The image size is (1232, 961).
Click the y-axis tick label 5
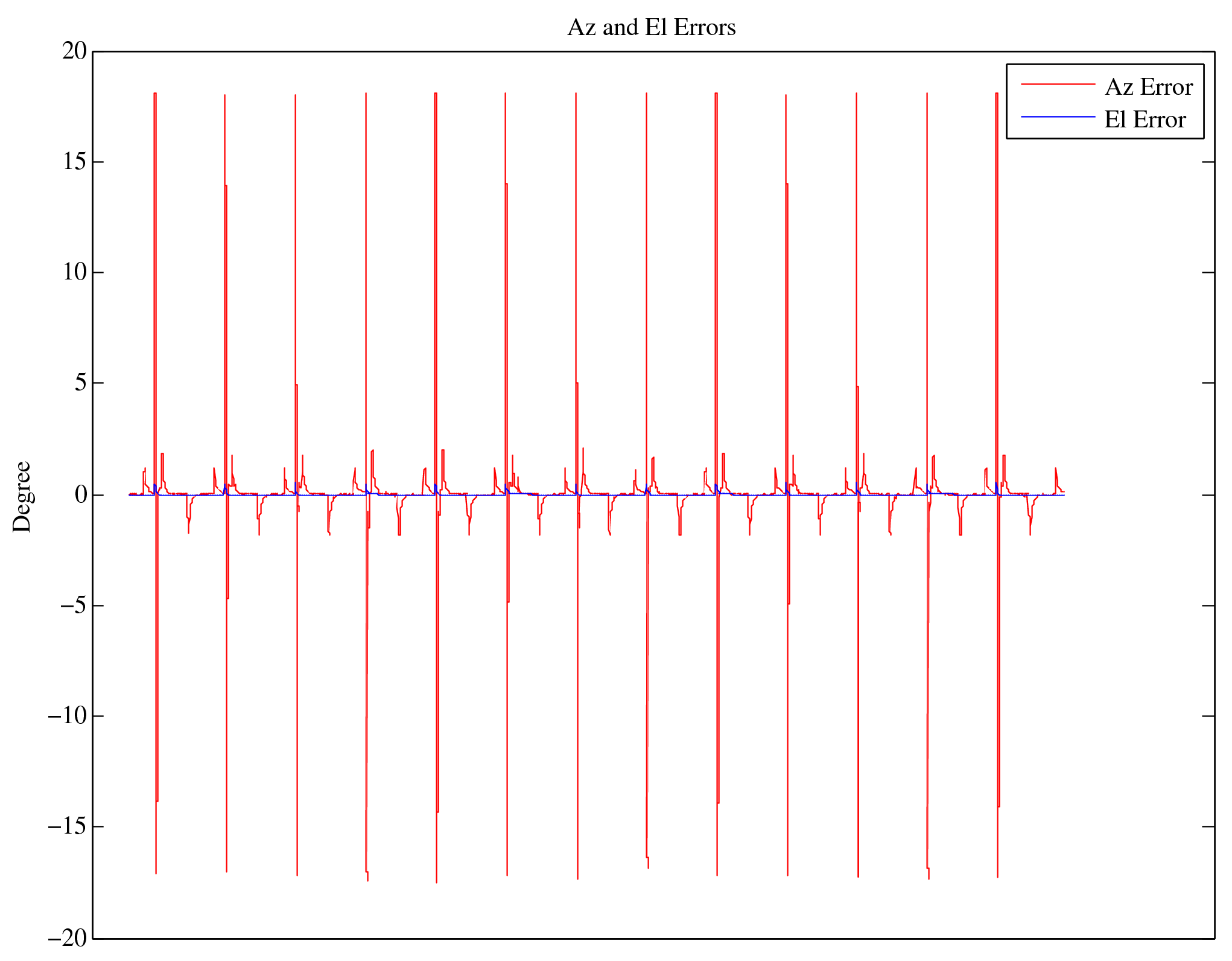(x=81, y=383)
